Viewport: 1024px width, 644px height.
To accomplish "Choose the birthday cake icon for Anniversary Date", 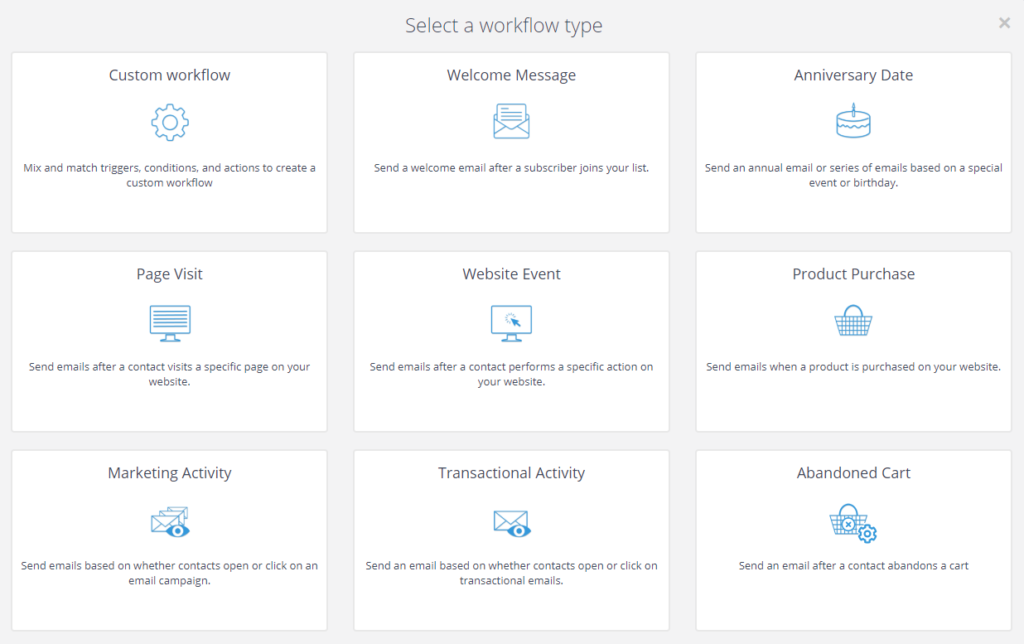I will coord(854,121).
